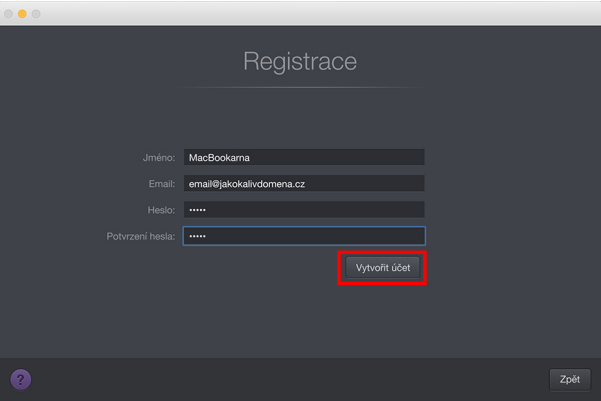Click the Registrace heading

point(300,62)
